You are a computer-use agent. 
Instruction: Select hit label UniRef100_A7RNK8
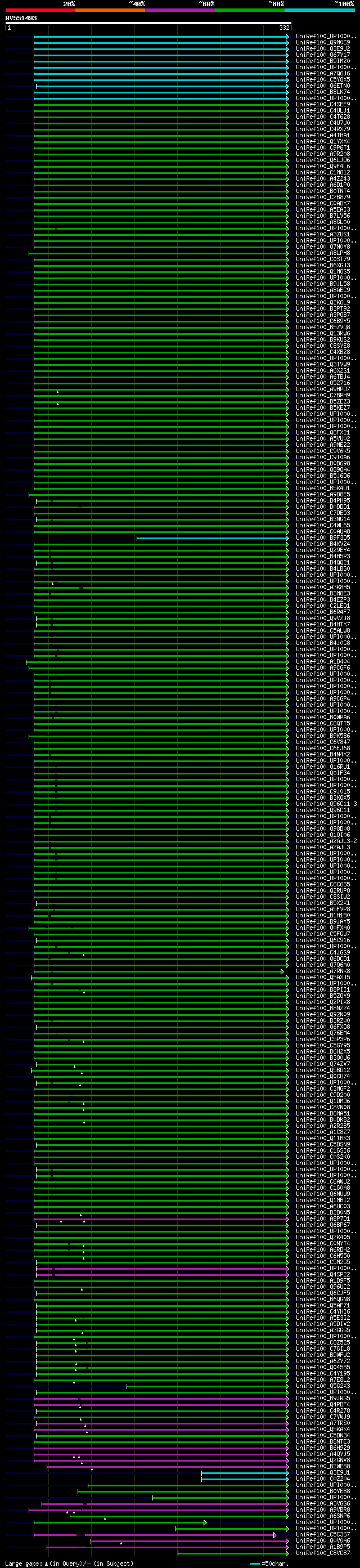tap(323, 971)
